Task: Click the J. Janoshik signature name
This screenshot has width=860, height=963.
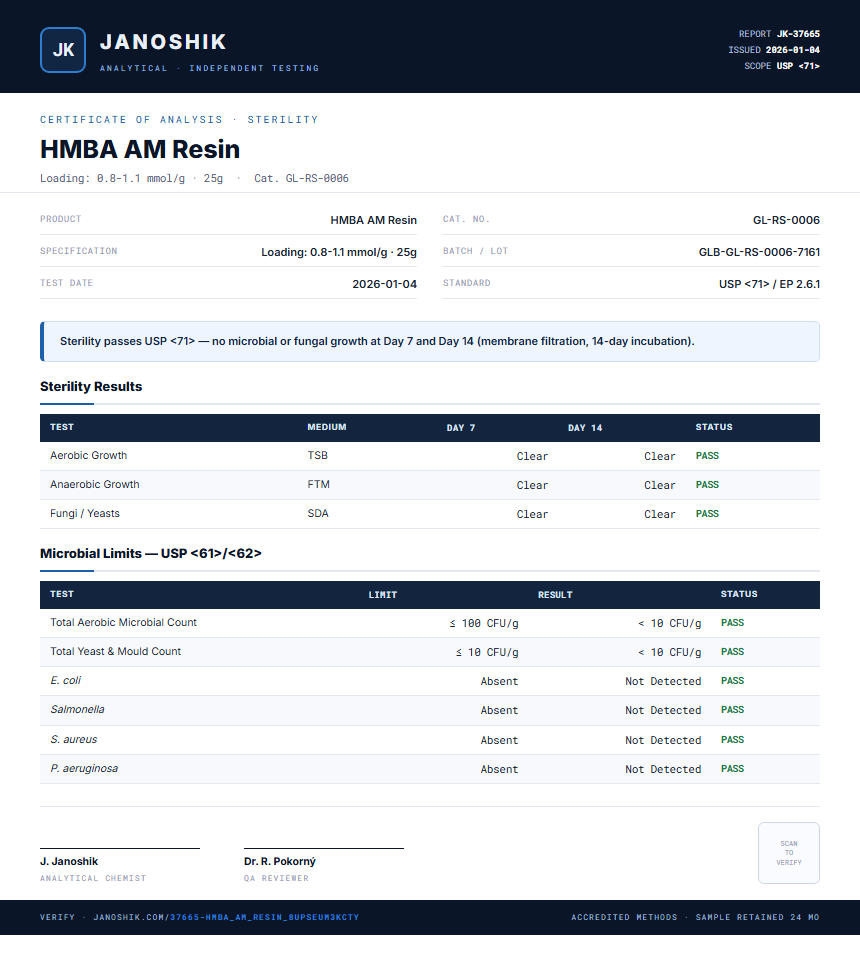Action: [x=69, y=862]
